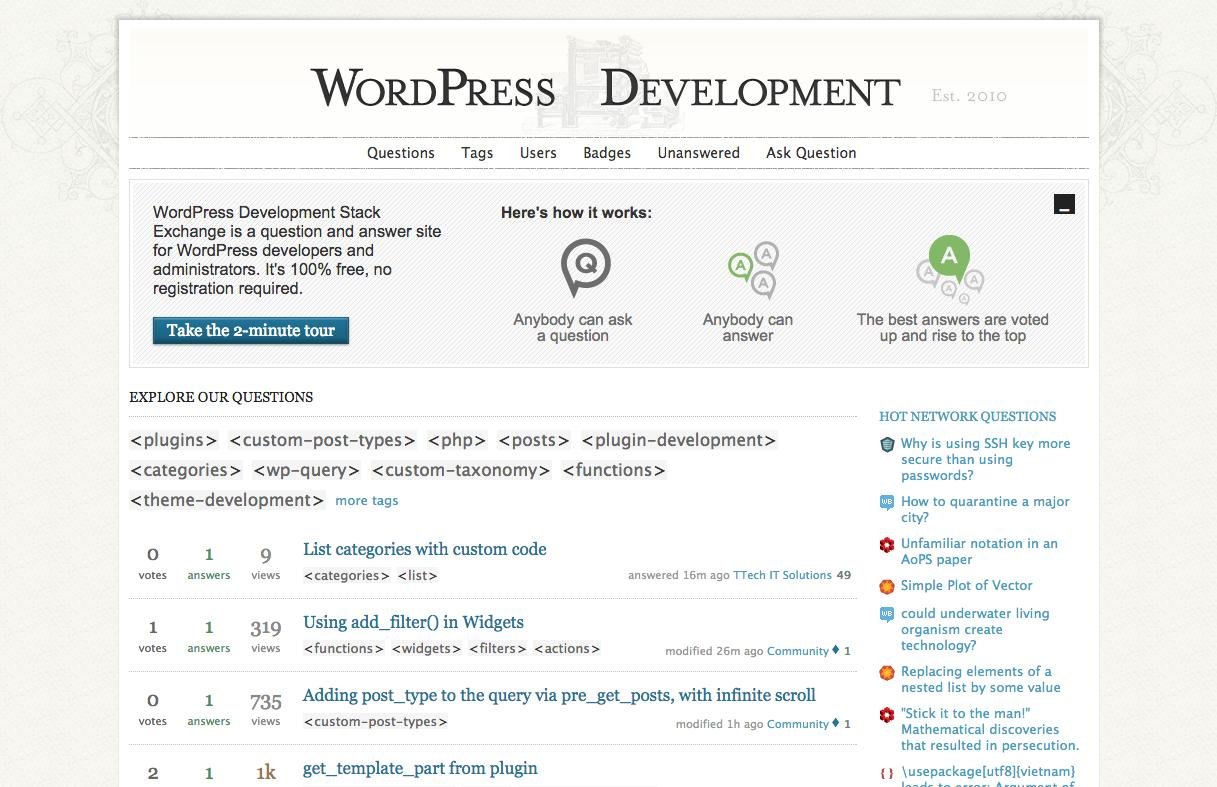1217x787 pixels.
Task: Select the 'theme-development' tag
Action: pyautogui.click(x=227, y=500)
